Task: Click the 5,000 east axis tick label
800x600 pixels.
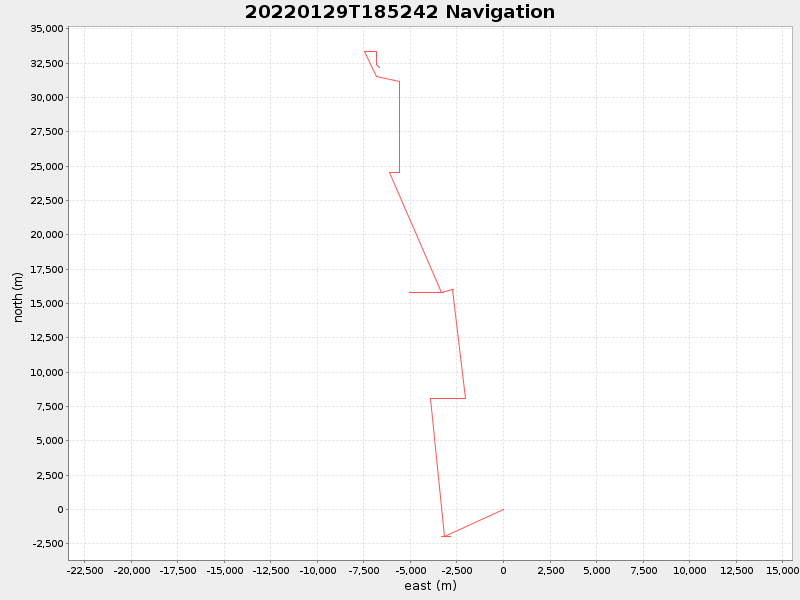Action: coord(597,570)
